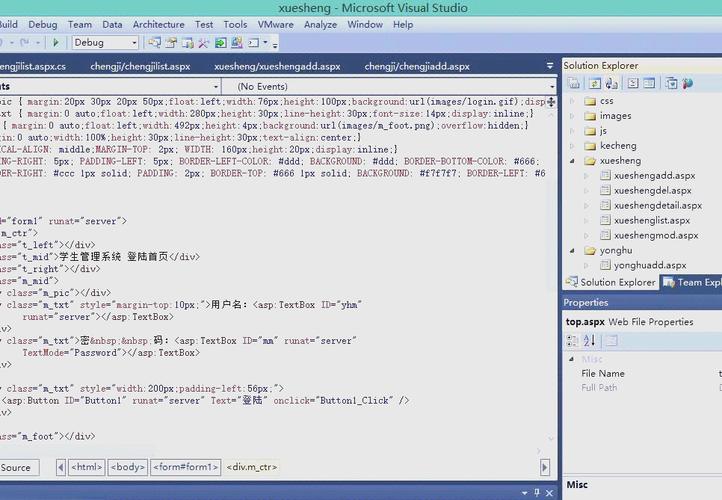
Task: Switch to the Team Explorer tab
Action: (690, 282)
